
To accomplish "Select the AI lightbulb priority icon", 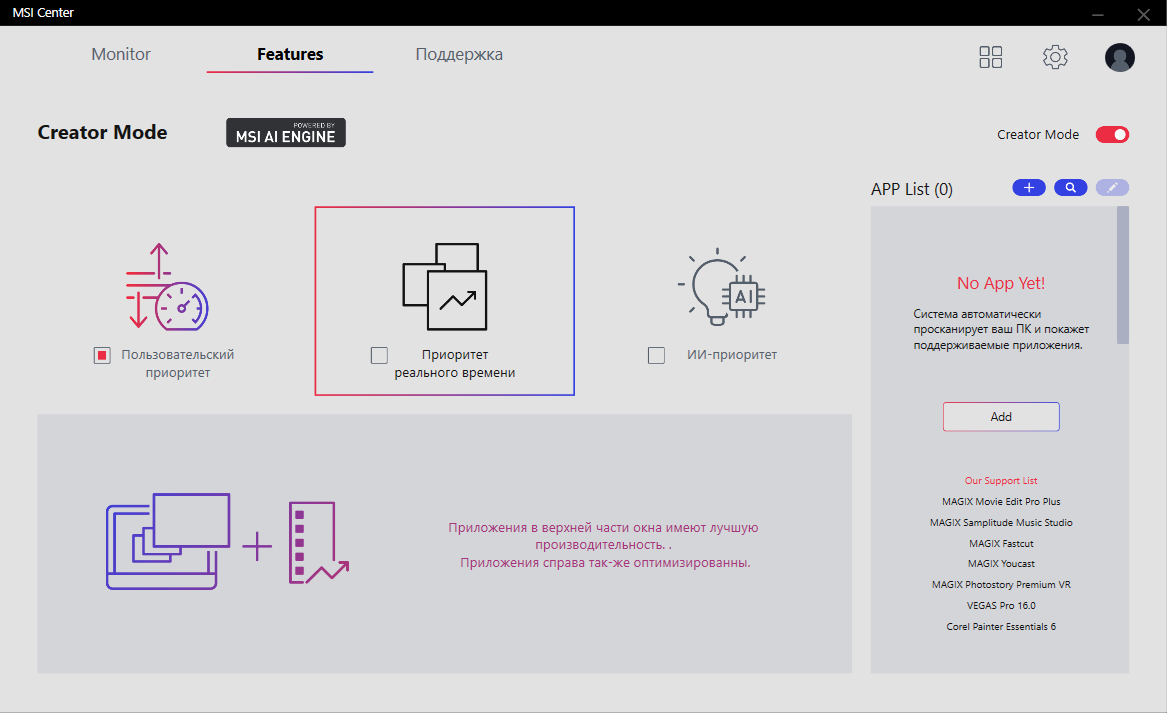I will [x=722, y=287].
